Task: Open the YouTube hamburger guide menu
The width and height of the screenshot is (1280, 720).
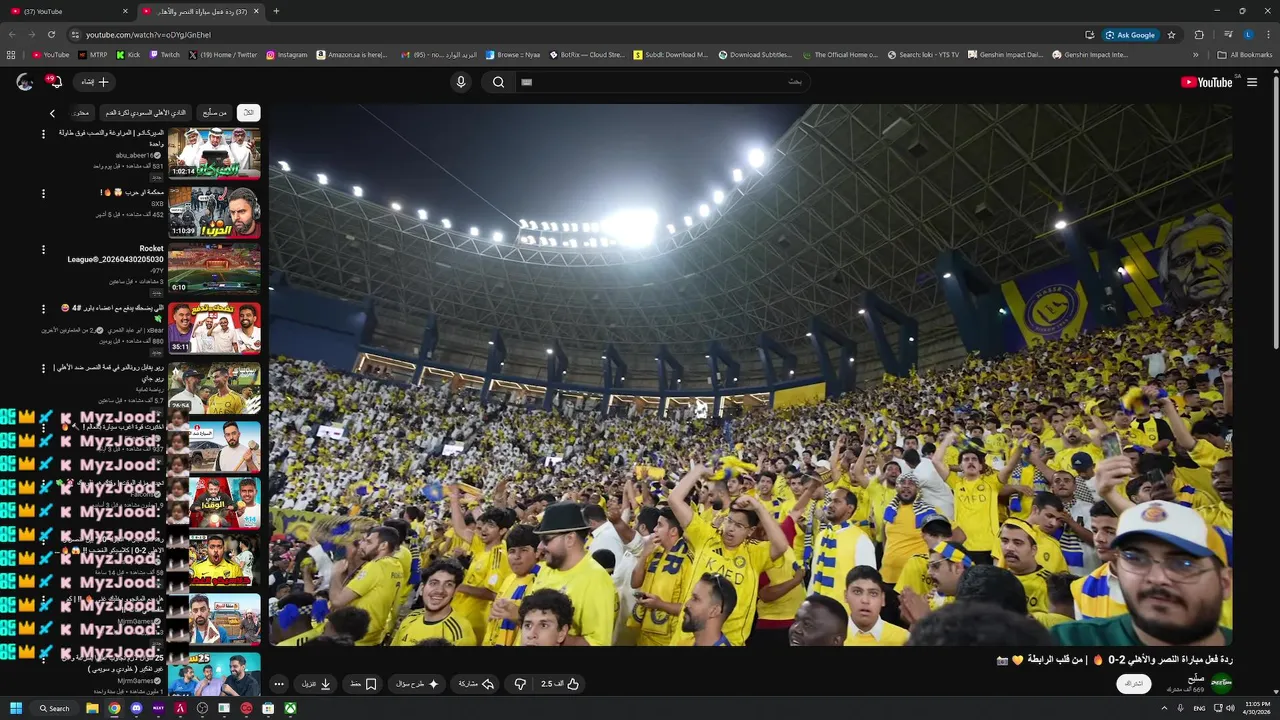Action: 1251,82
